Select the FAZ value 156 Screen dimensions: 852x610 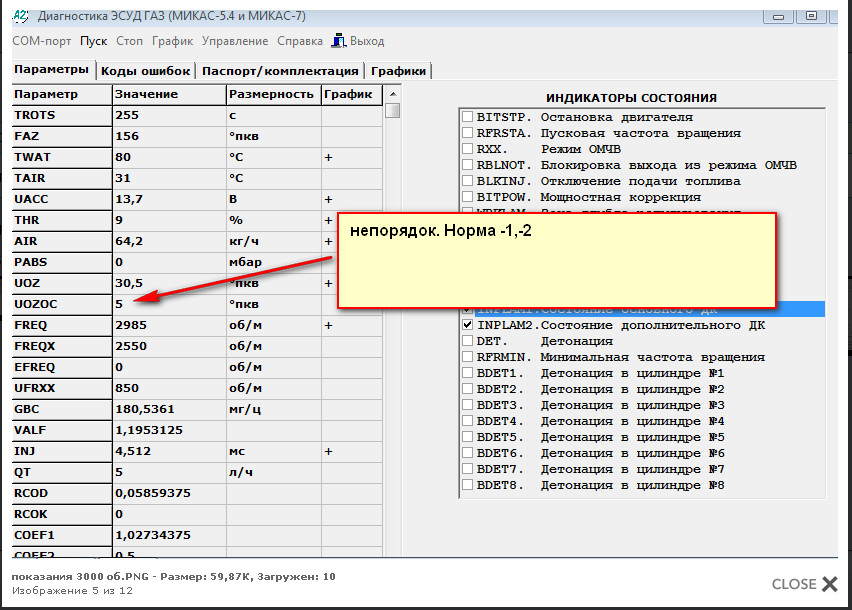(x=127, y=136)
